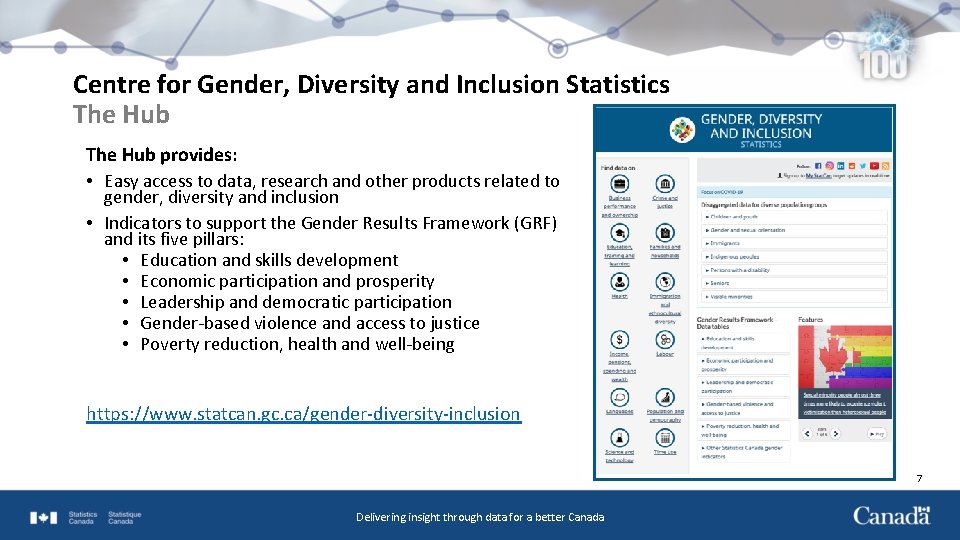The width and height of the screenshot is (960, 540).
Task: Open the statcan.gc.ca gender-diversity-inclusion link
Action: pos(304,414)
